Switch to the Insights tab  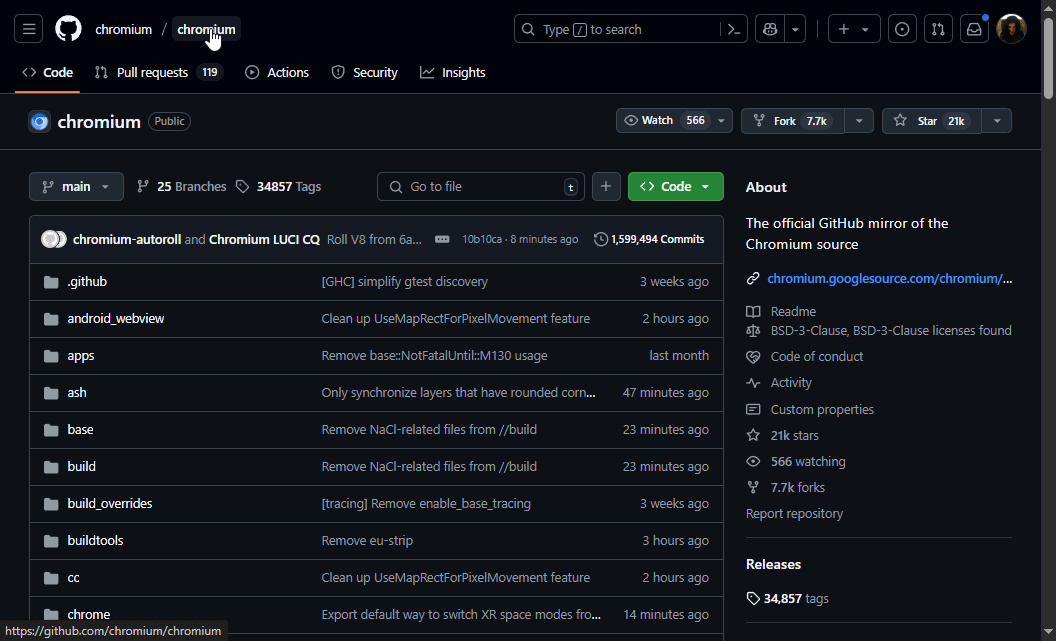pos(453,72)
